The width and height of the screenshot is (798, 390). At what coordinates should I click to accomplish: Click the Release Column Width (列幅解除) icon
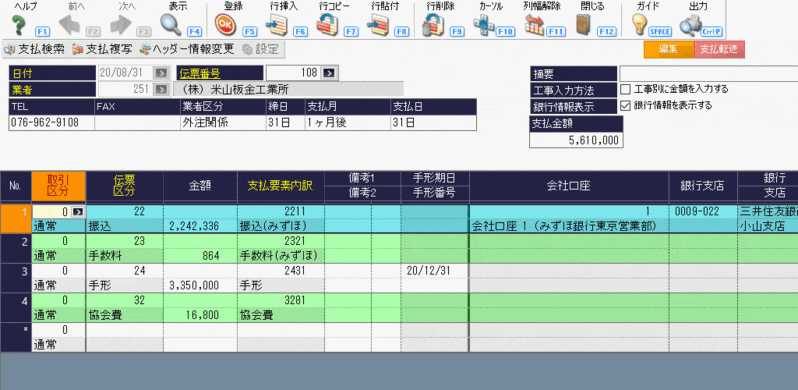535,24
